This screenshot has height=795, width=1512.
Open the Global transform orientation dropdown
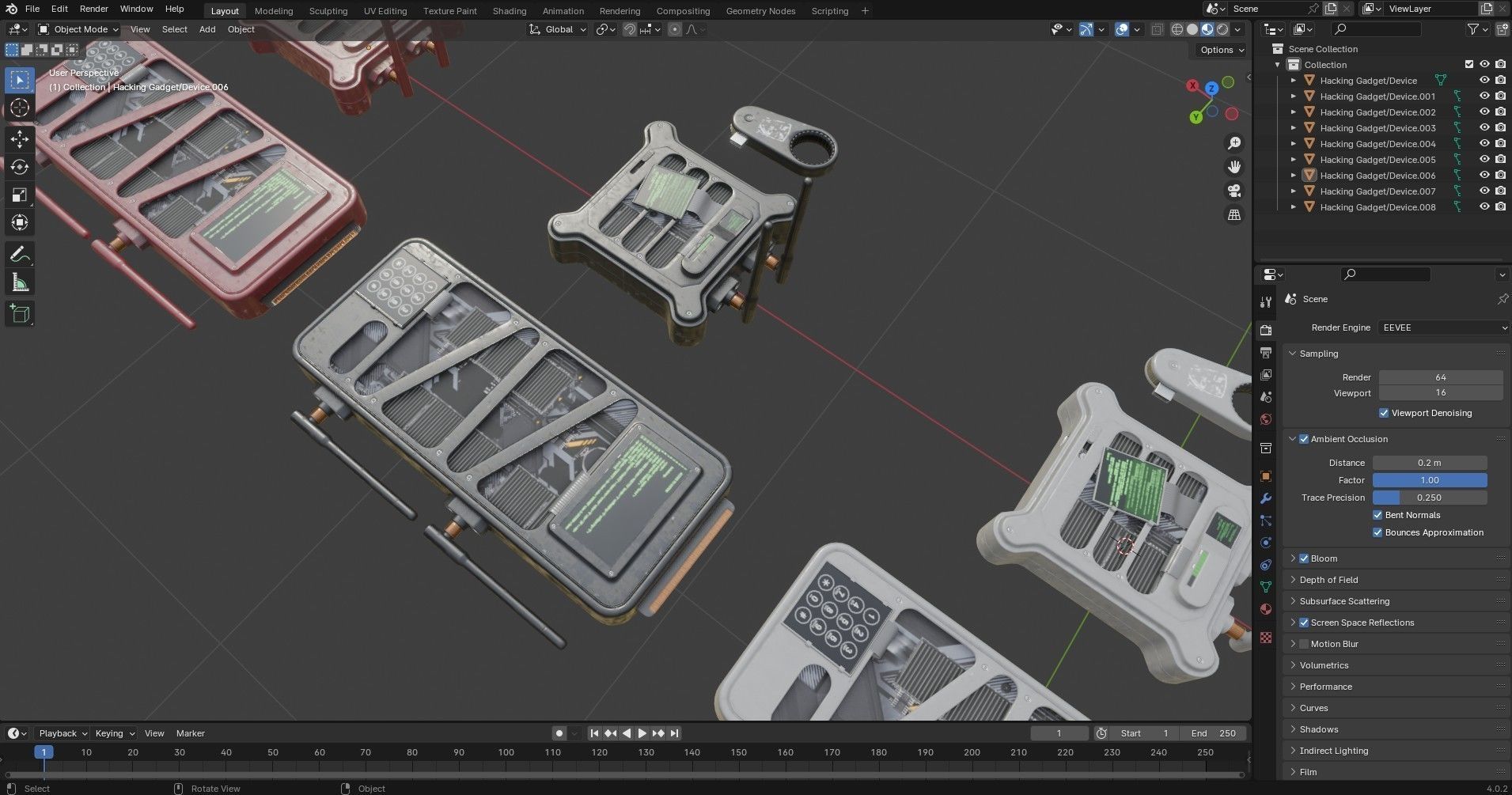point(559,29)
